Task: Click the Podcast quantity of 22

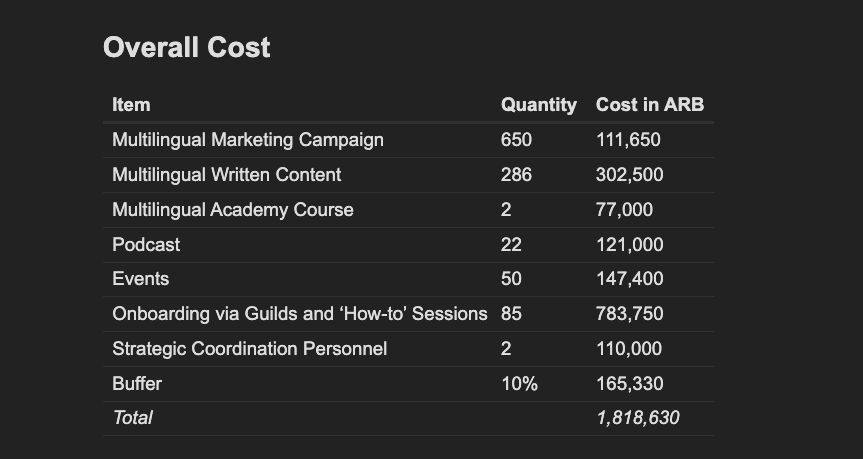Action: point(511,245)
